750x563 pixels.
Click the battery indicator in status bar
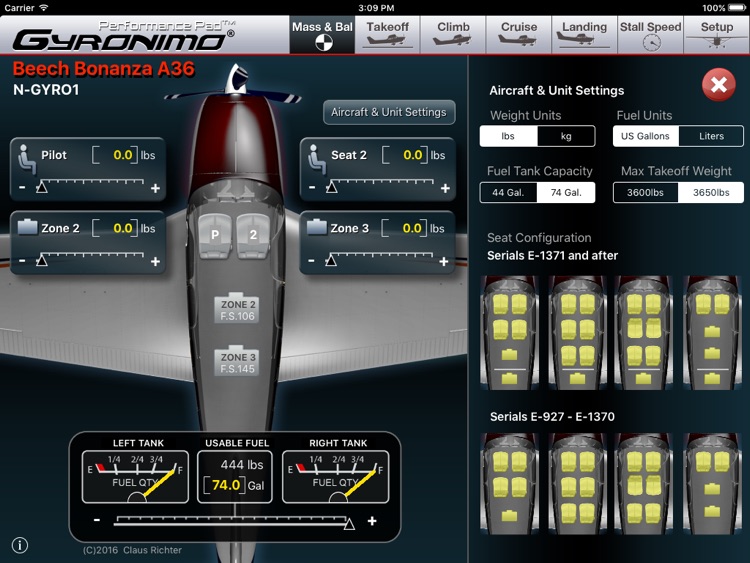(737, 8)
